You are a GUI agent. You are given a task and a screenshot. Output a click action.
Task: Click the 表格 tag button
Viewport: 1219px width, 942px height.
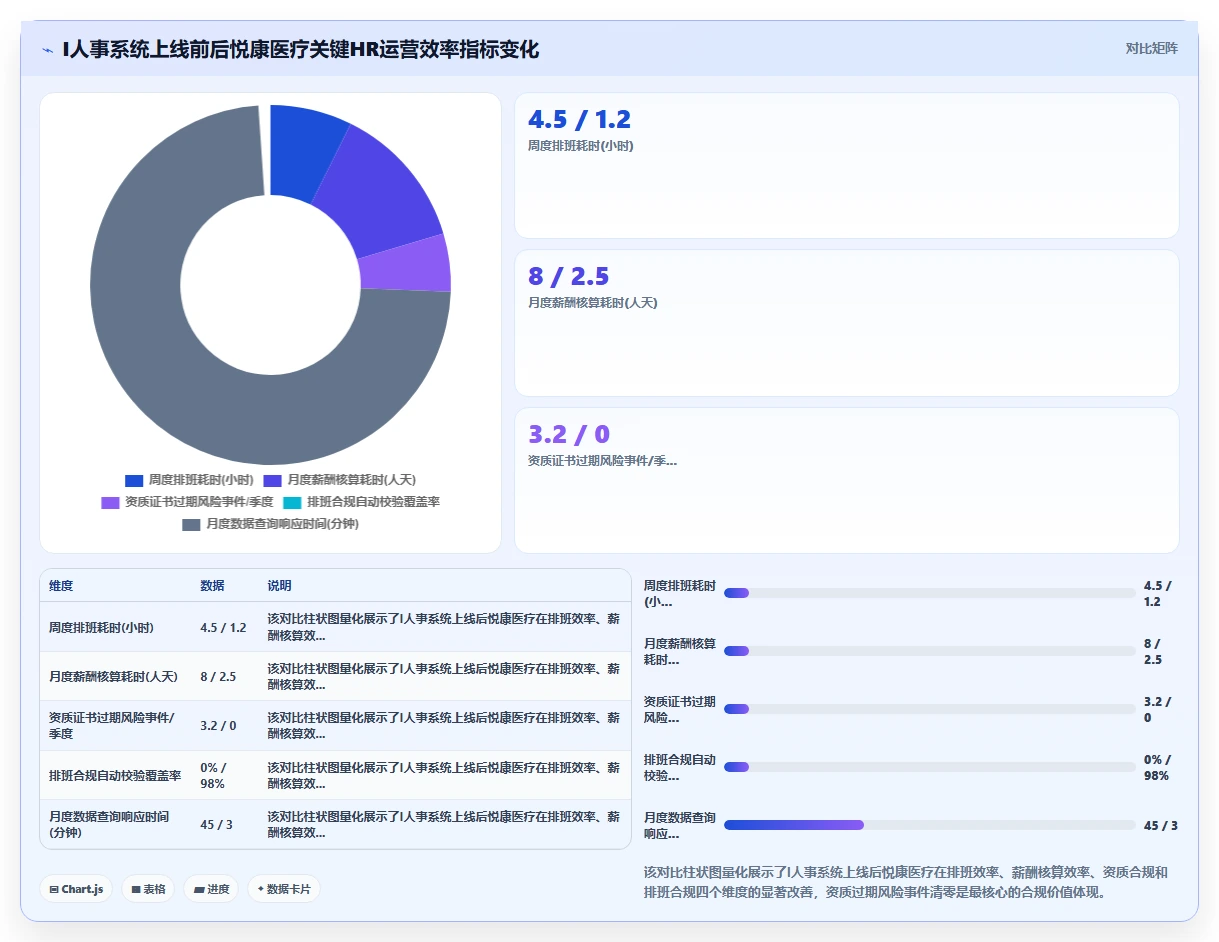pos(148,889)
